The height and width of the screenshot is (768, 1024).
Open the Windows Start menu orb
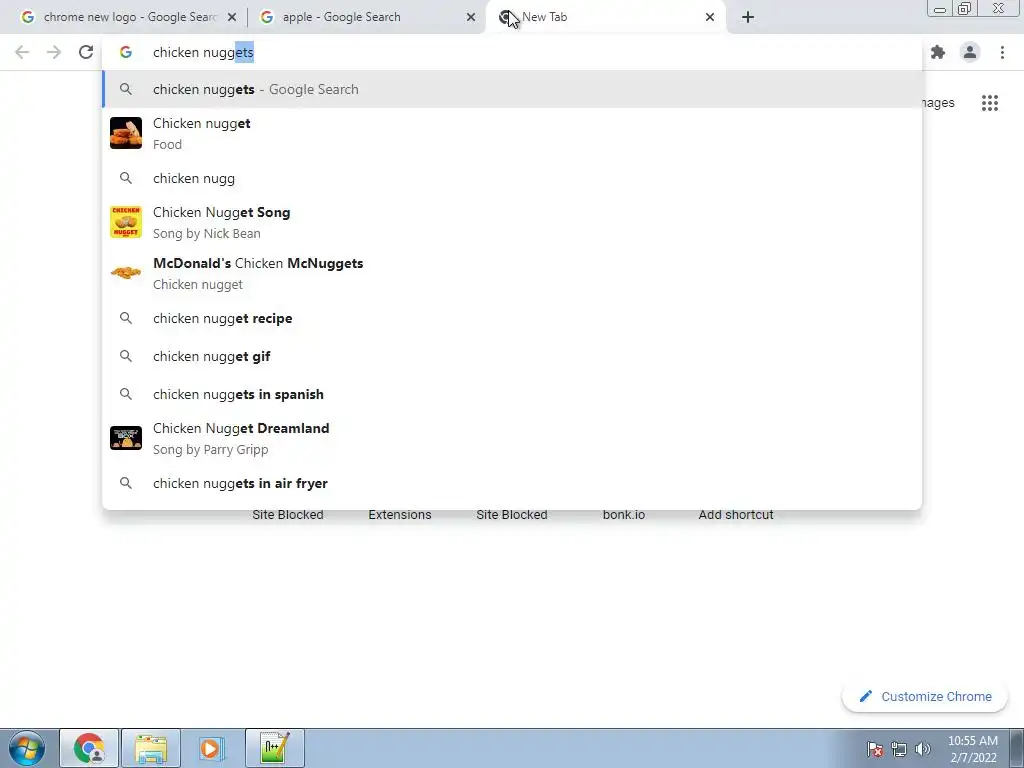[27, 748]
